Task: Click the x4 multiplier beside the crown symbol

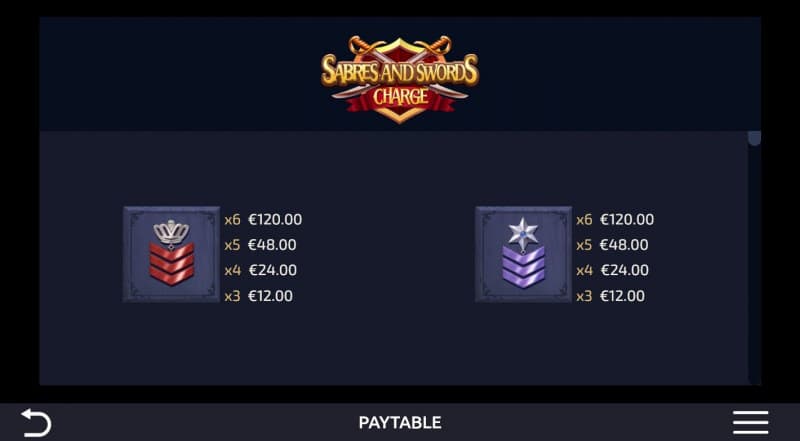Action: pyautogui.click(x=232, y=270)
